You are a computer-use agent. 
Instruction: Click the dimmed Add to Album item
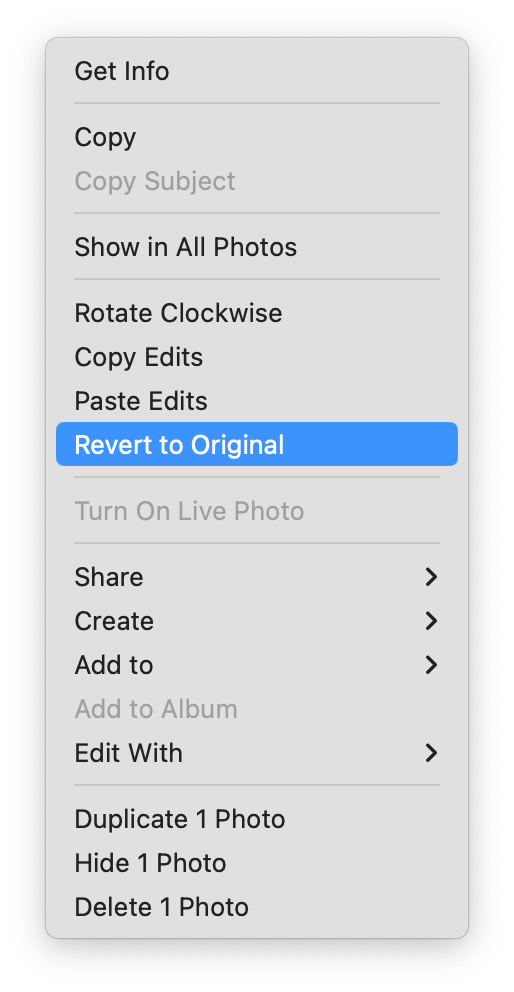pos(256,709)
